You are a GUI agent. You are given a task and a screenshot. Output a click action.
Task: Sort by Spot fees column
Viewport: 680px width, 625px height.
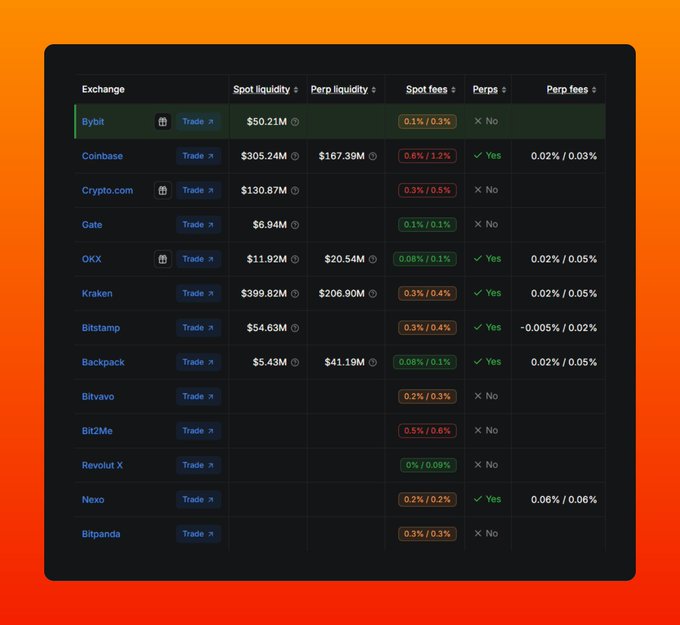[x=431, y=89]
